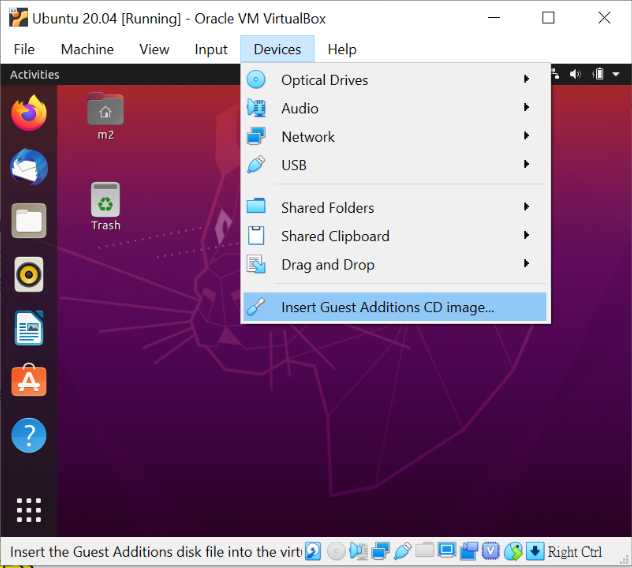The image size is (632, 568).
Task: Open Help from the Ubuntu dock
Action: pyautogui.click(x=29, y=435)
